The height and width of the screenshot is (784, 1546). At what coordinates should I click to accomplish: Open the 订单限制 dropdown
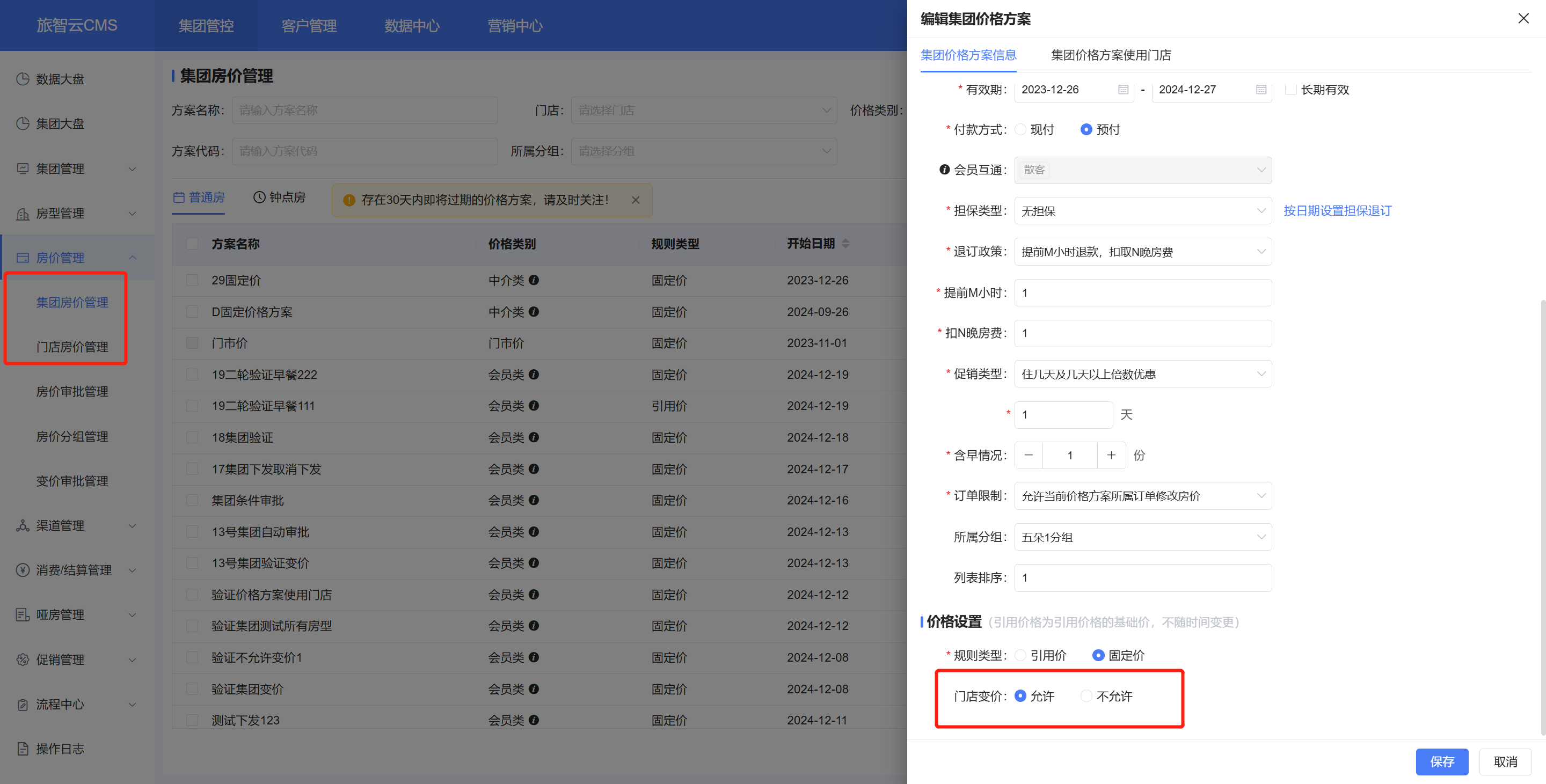[x=1143, y=496]
